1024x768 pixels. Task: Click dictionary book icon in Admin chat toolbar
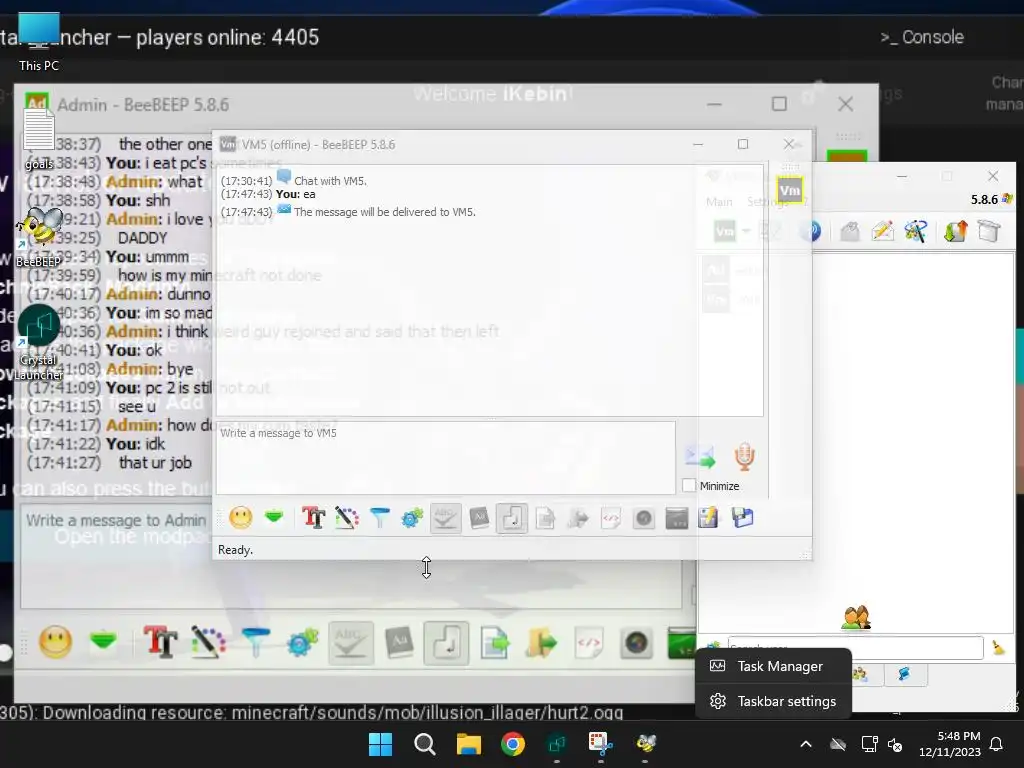[x=399, y=643]
